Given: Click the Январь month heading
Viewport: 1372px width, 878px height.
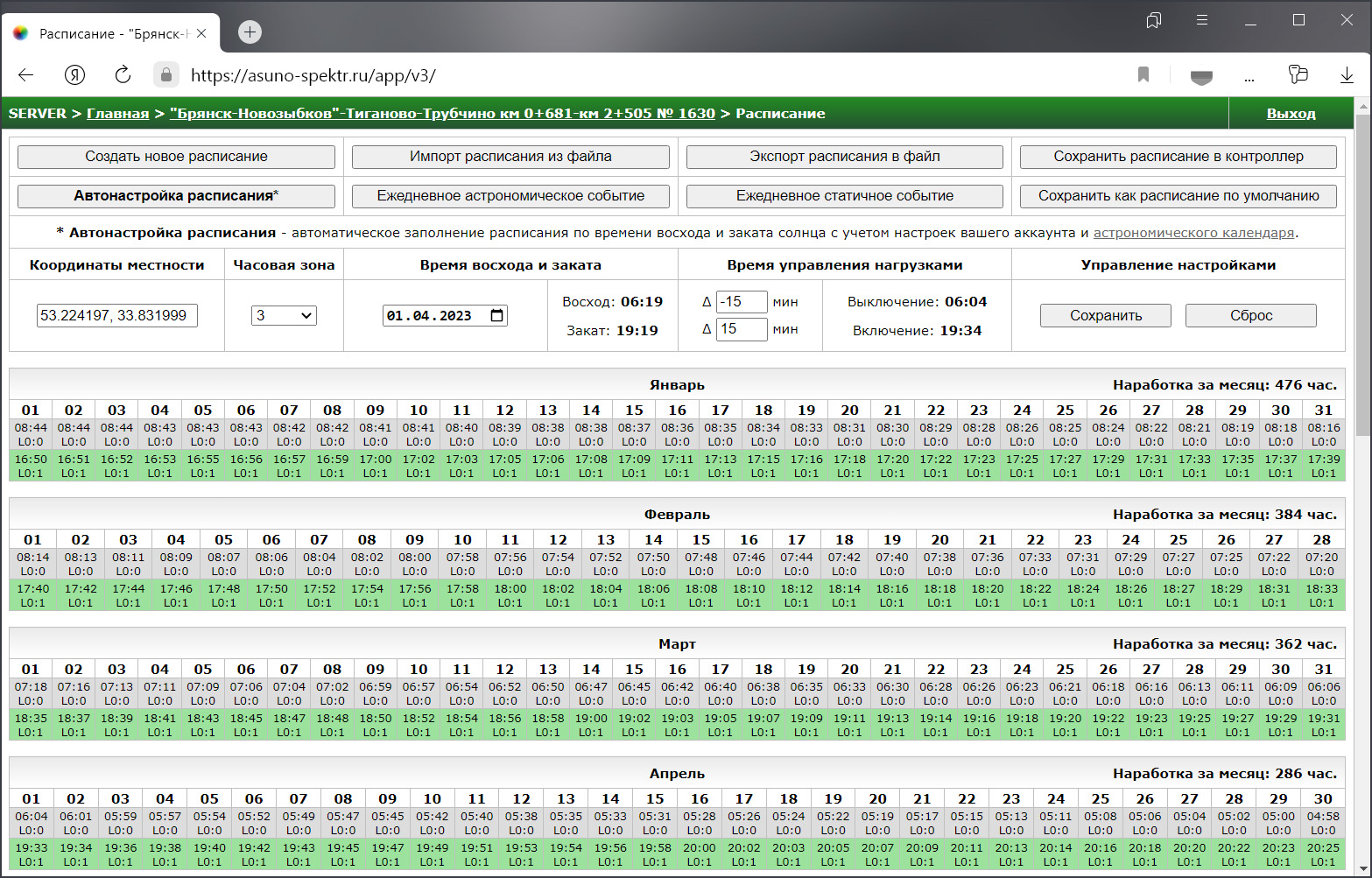Looking at the screenshot, I should click(x=677, y=385).
